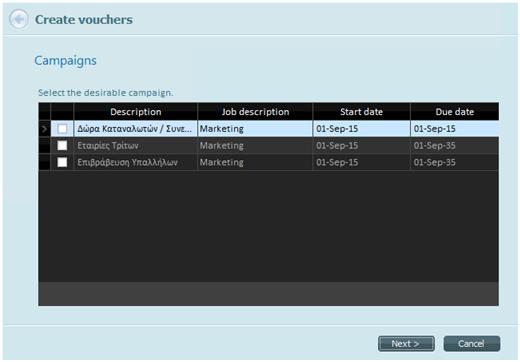520x362 pixels.
Task: Sort by Description column header
Action: coord(136,112)
